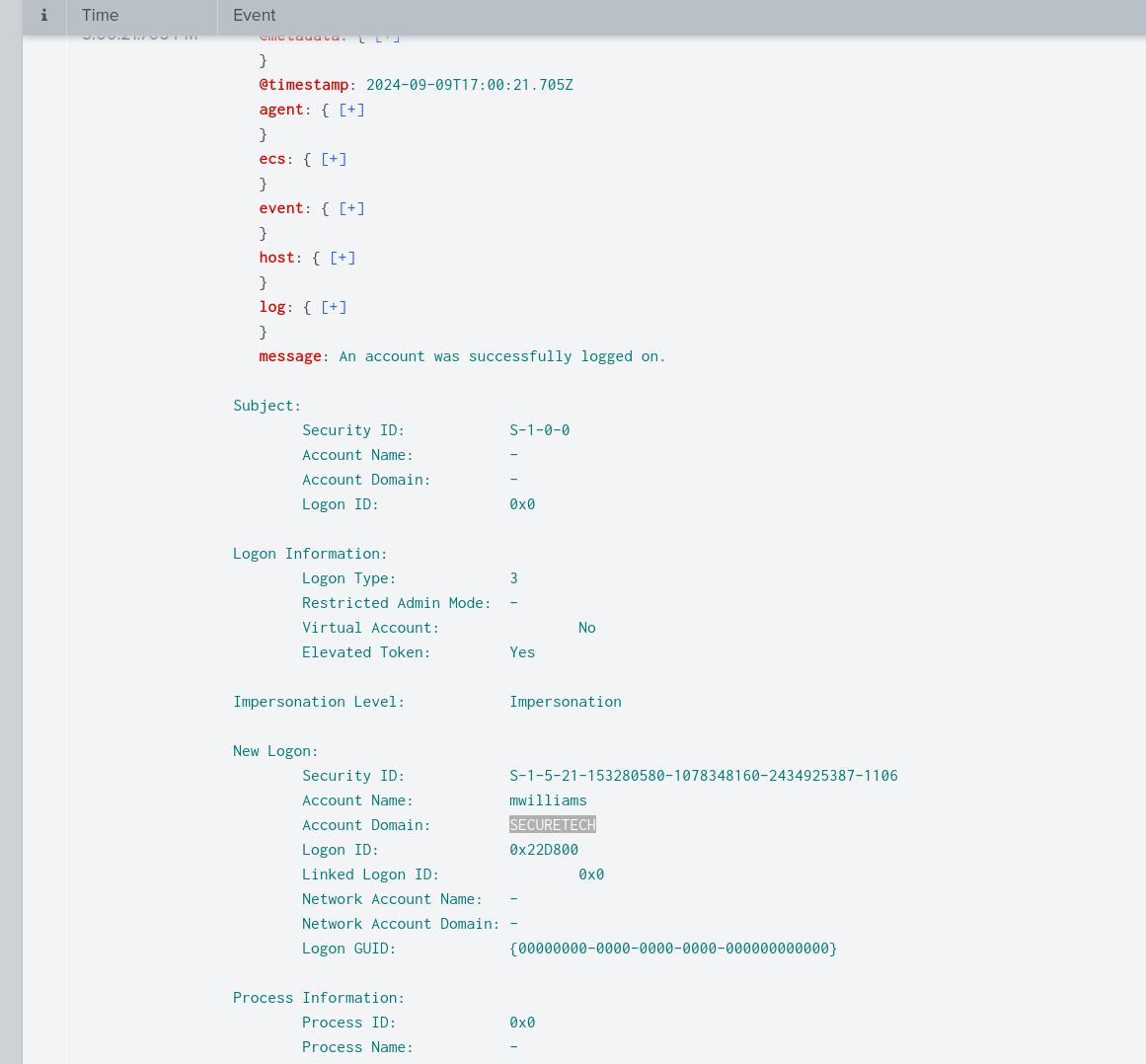Screen dimensions: 1146x1064
Task: Click the Subject Security ID S-1-0-0
Action: 539,430
